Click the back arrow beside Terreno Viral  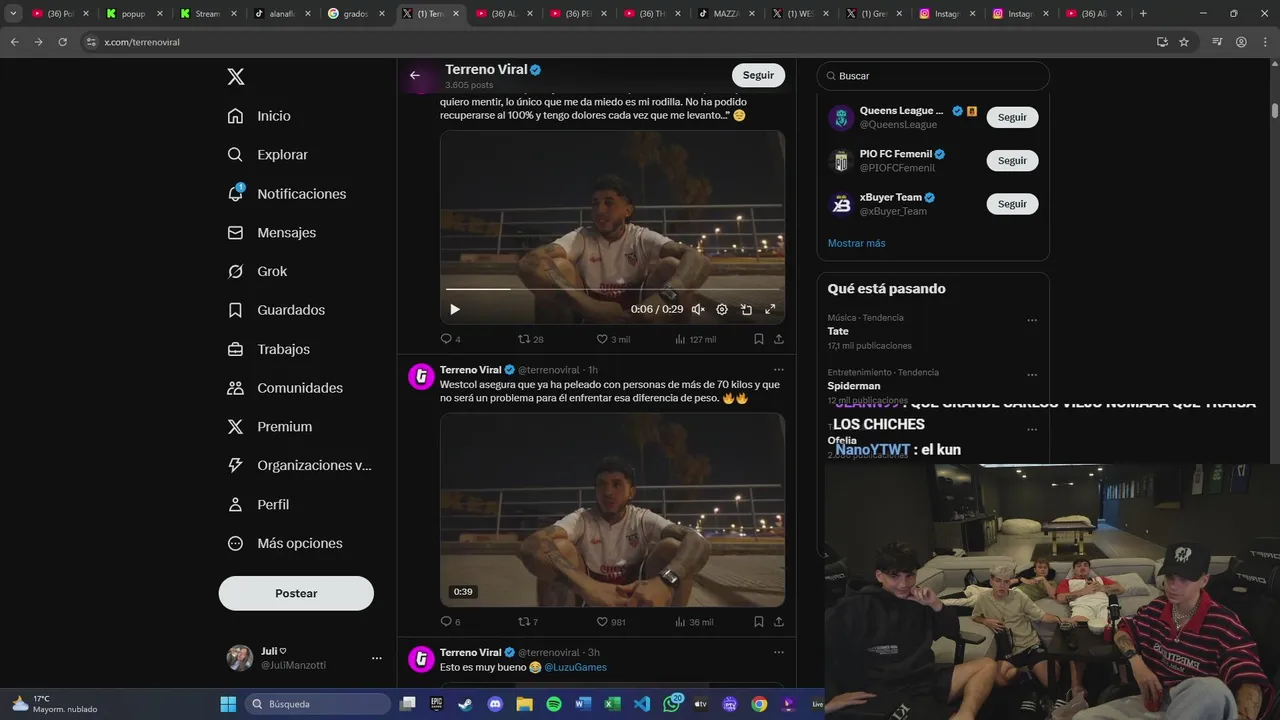tap(415, 75)
